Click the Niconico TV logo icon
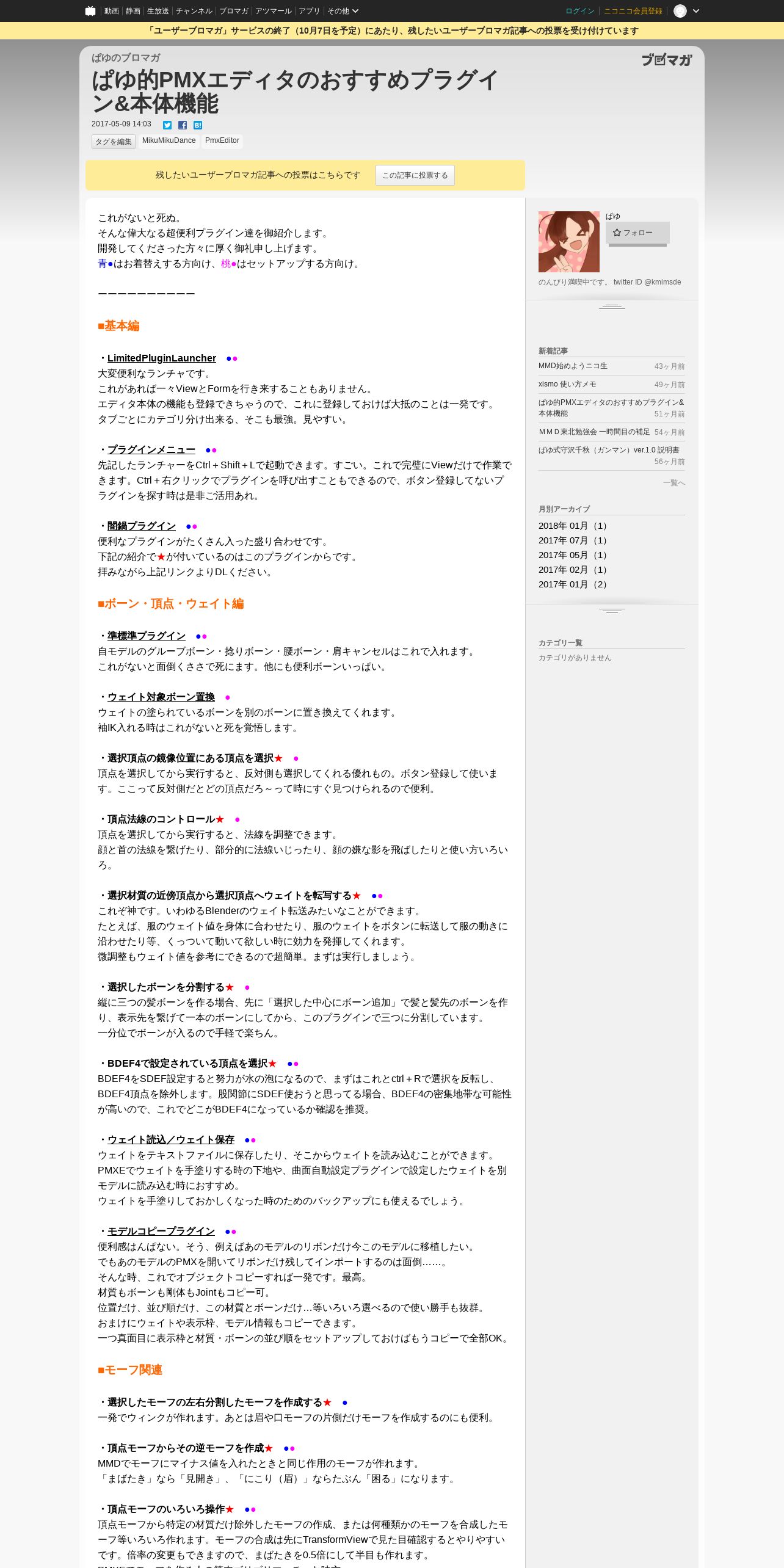The image size is (784, 1568). point(90,11)
